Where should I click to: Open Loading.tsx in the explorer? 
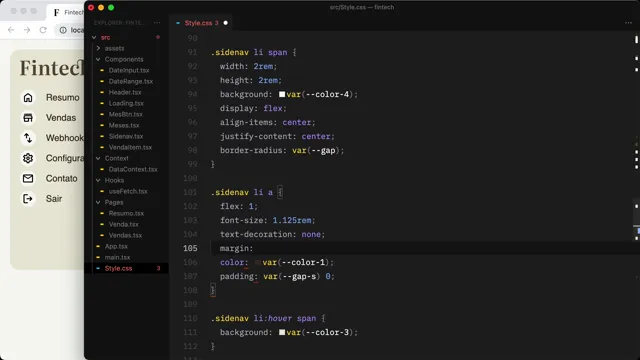[x=126, y=103]
